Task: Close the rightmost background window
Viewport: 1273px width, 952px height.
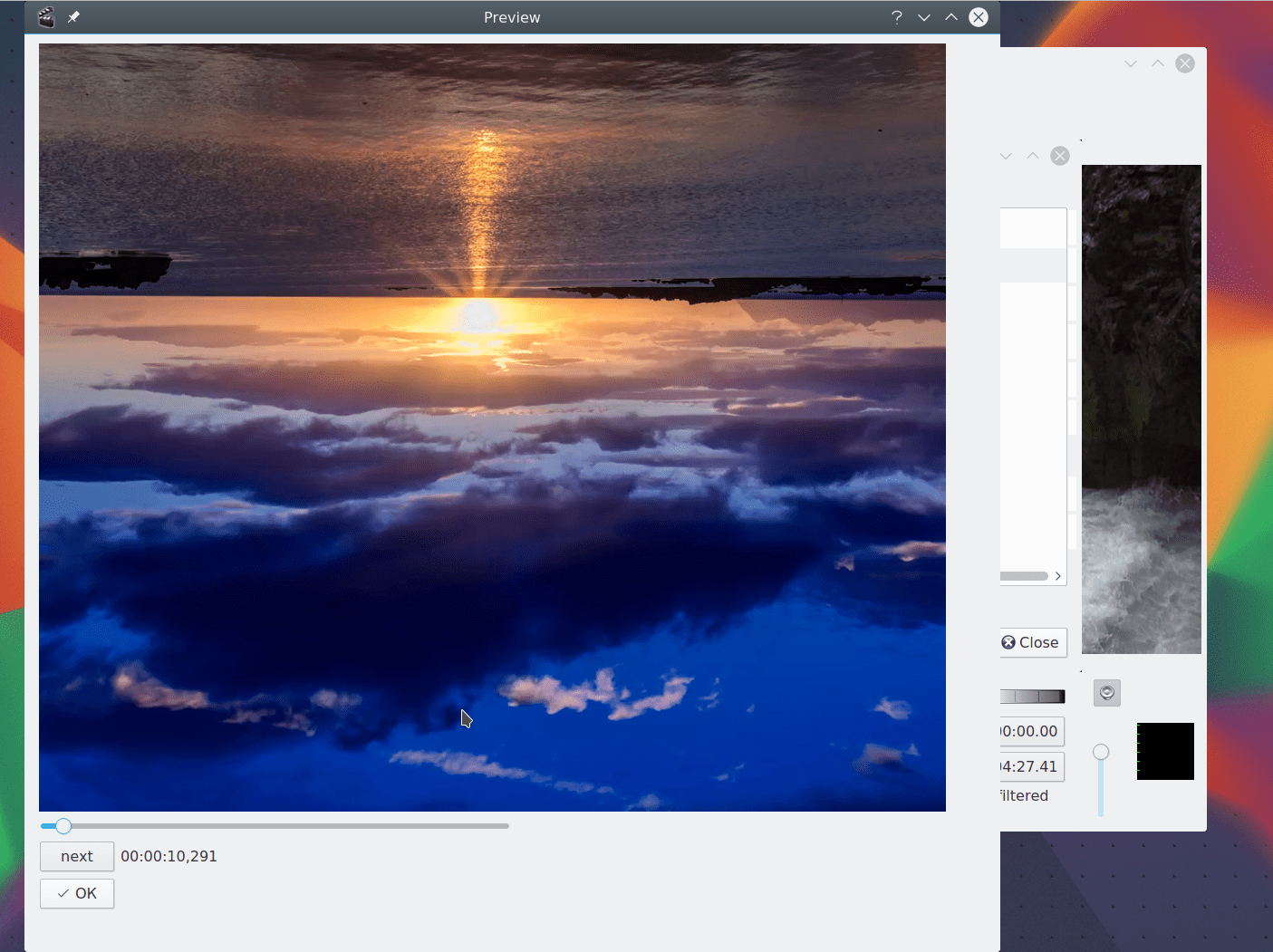Action: (x=1184, y=63)
